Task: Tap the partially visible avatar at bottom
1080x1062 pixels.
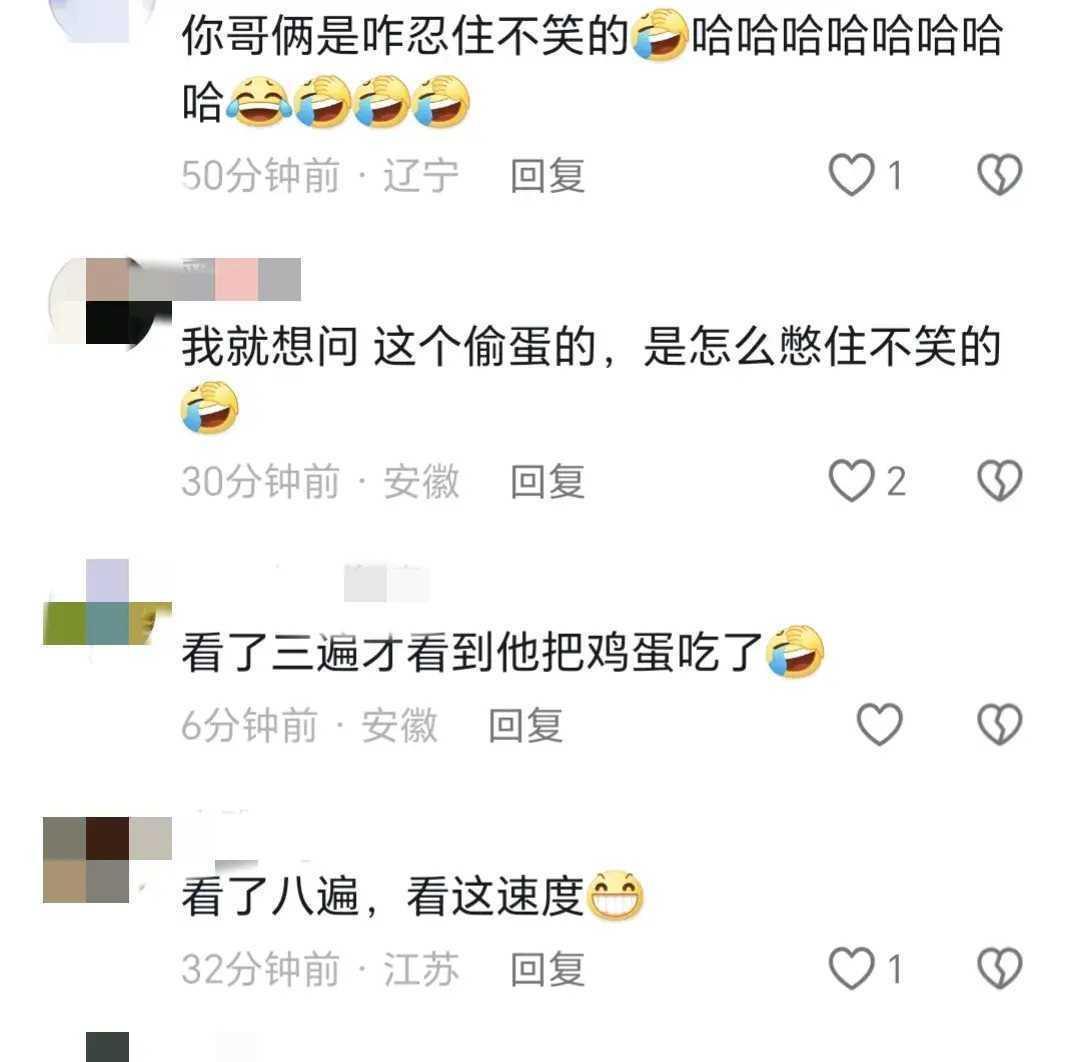Action: pos(107,1047)
